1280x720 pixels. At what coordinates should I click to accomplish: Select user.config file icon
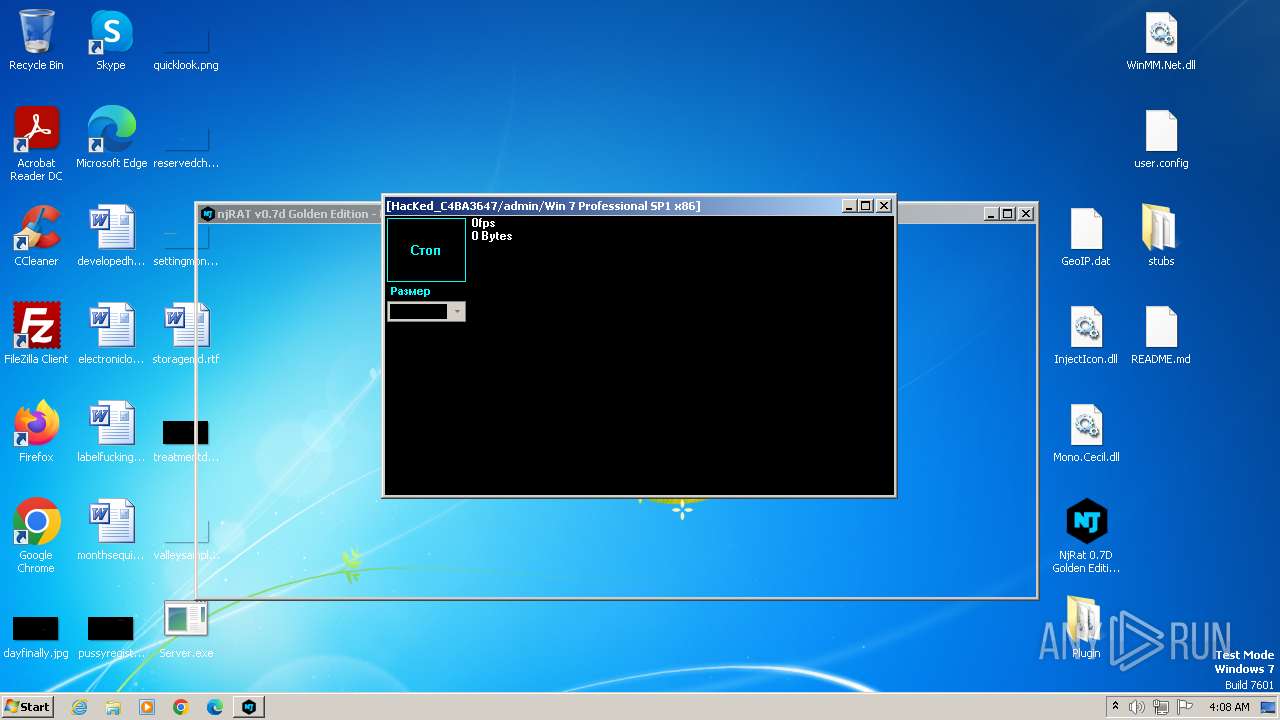[x=1161, y=139]
